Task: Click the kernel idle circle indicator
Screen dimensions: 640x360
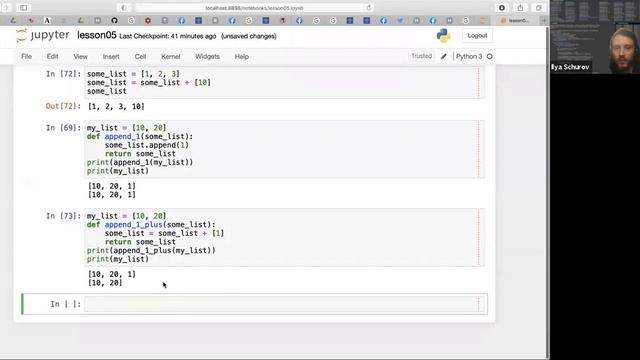Action: point(489,56)
